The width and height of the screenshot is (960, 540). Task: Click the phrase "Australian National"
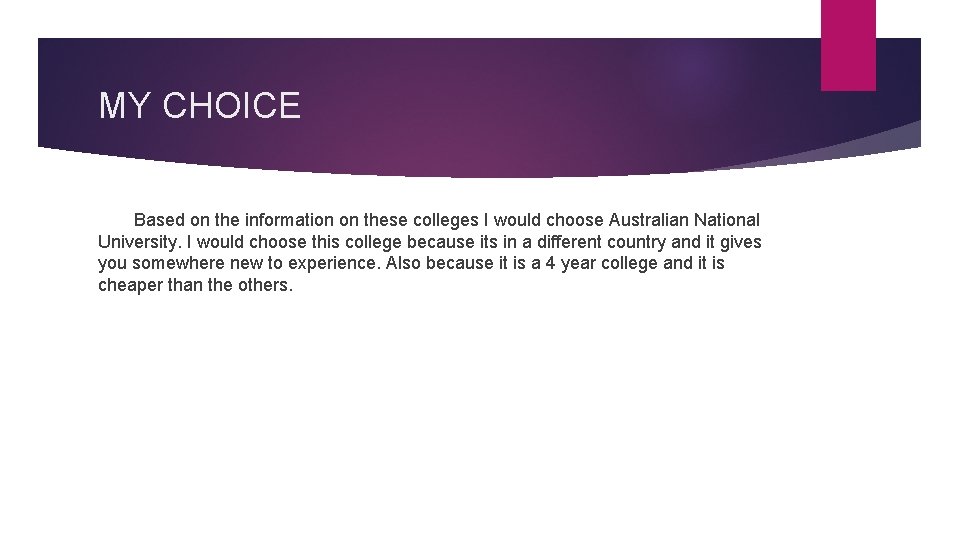coord(684,220)
